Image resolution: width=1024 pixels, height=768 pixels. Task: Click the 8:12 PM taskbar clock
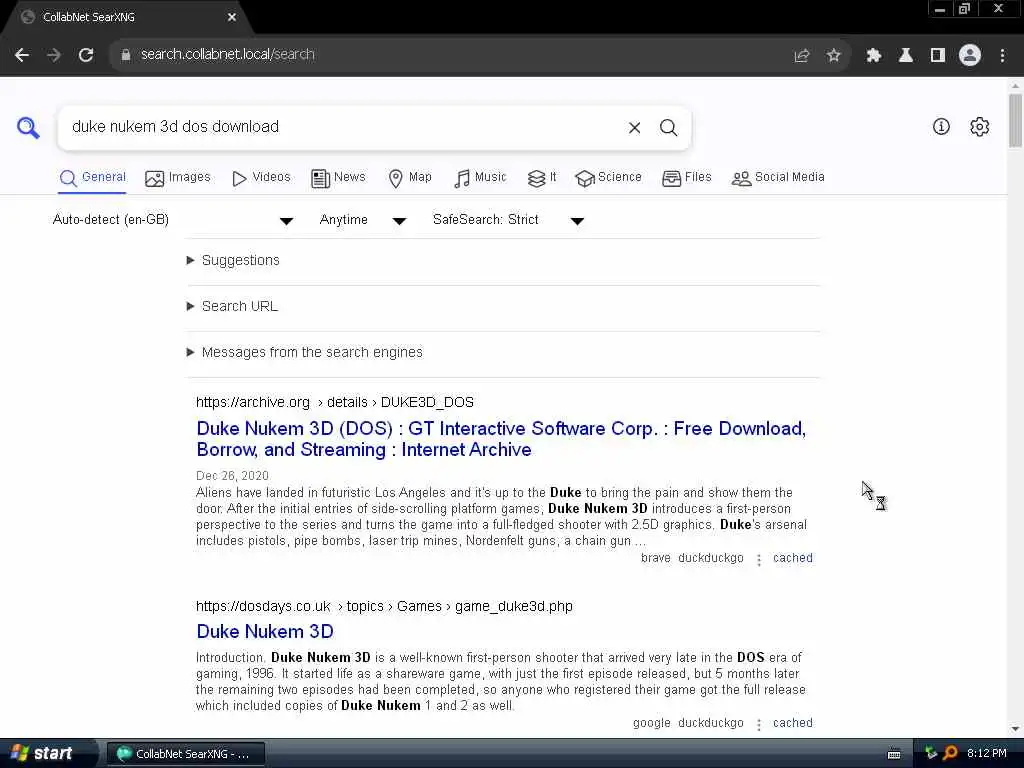(x=987, y=754)
